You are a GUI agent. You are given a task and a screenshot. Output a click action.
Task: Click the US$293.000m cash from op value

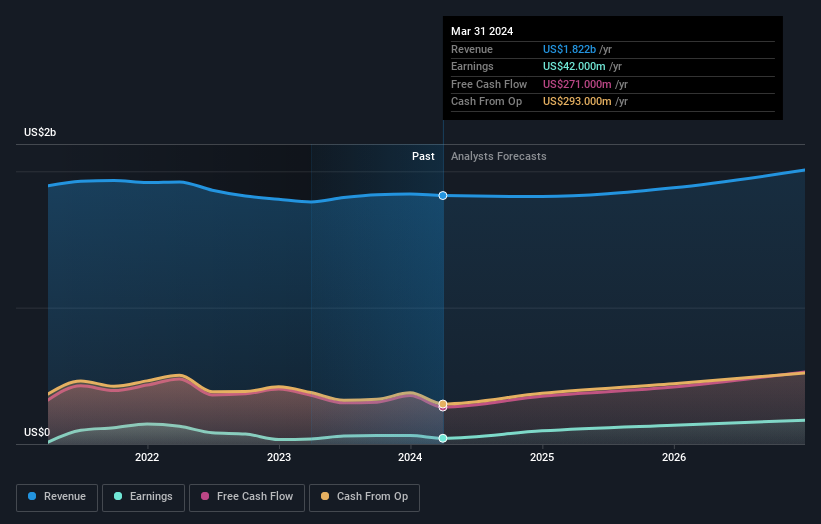tap(577, 102)
